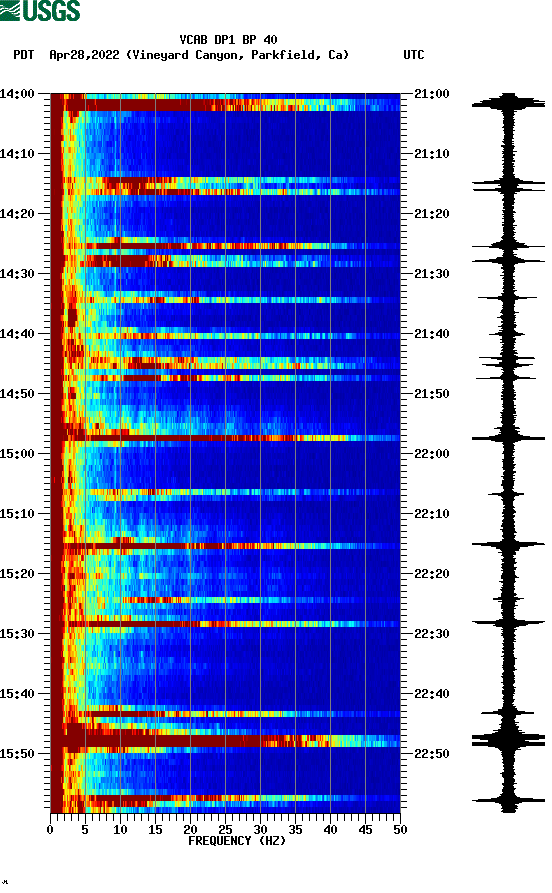Click the 50 Hz axis tick label
This screenshot has width=552, height=893.
click(400, 830)
